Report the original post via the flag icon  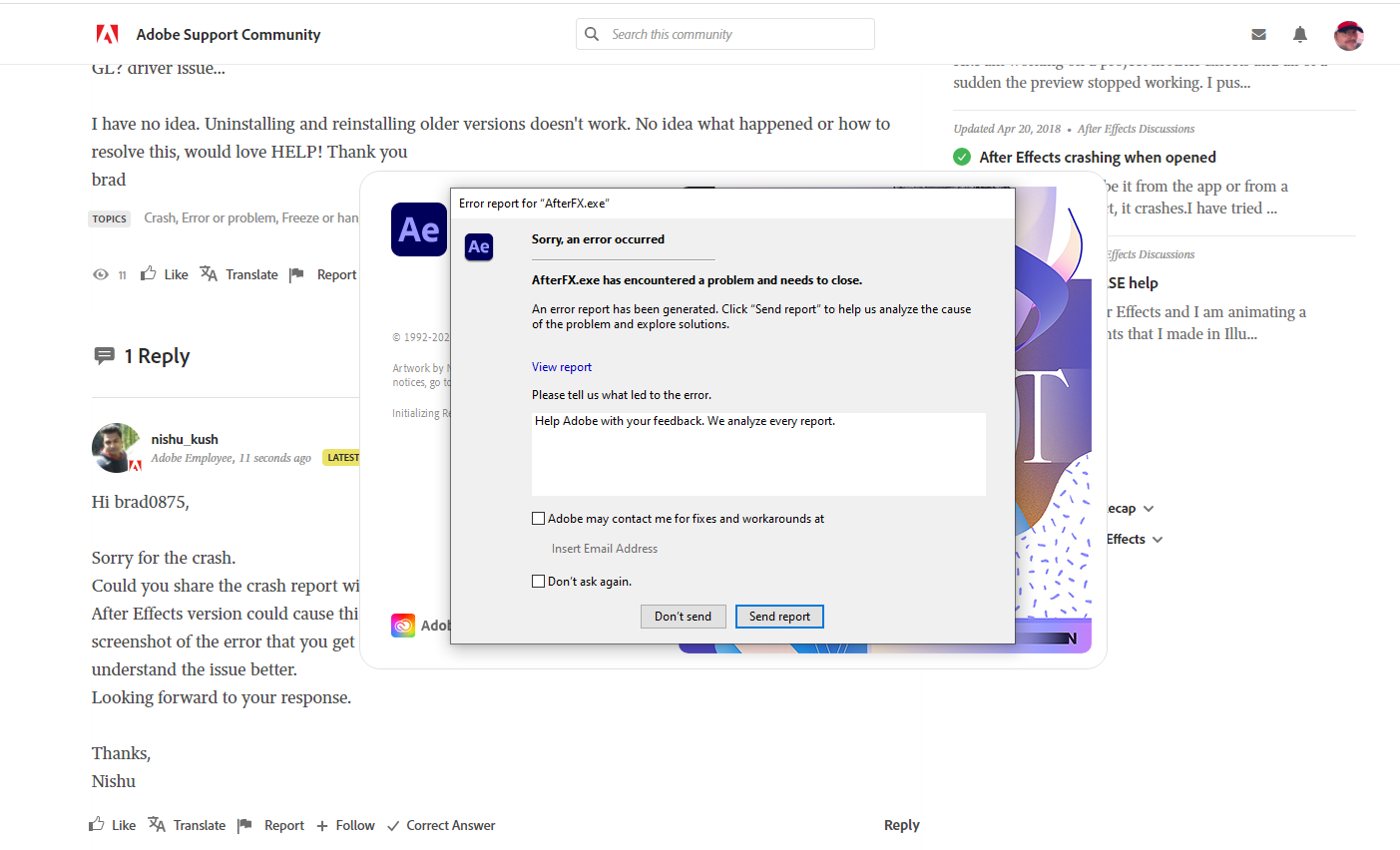pos(296,274)
